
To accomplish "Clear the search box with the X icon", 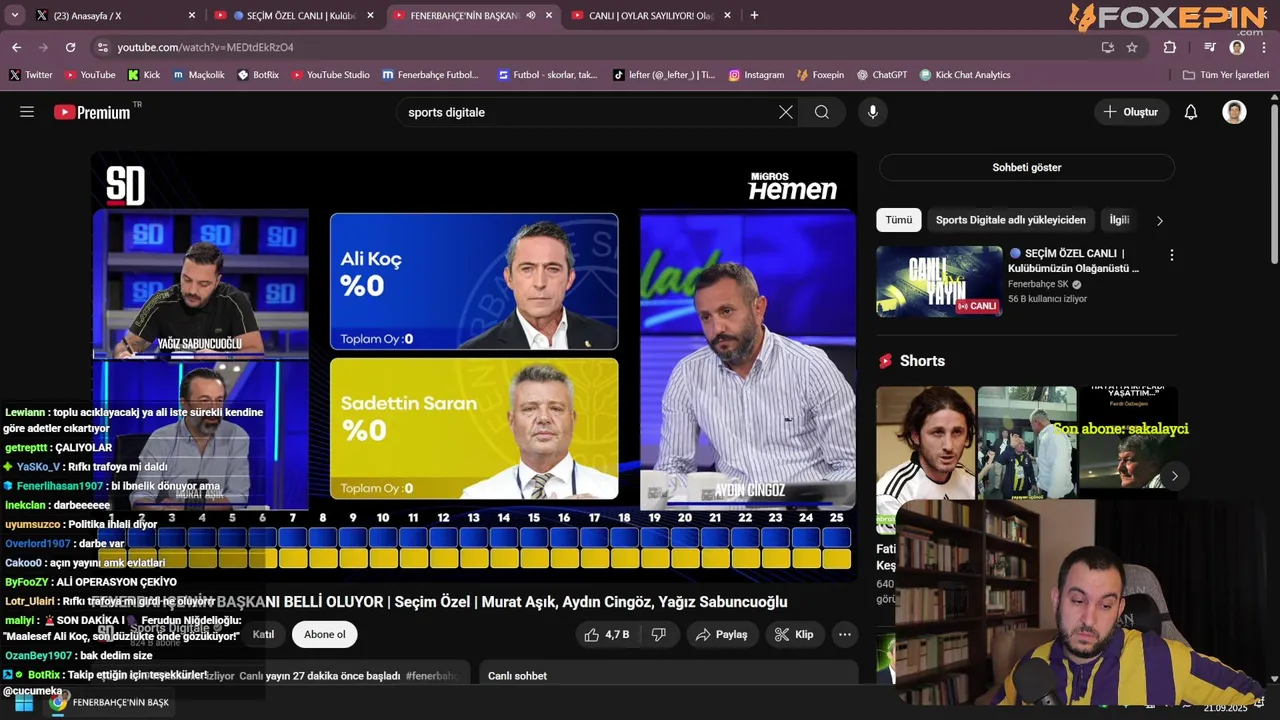I will pos(786,112).
